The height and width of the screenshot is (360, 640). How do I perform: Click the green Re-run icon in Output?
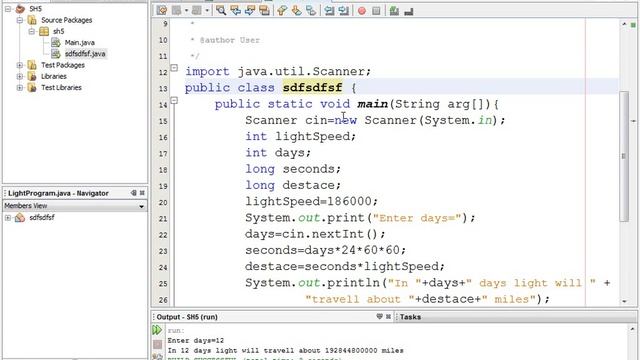point(157,330)
